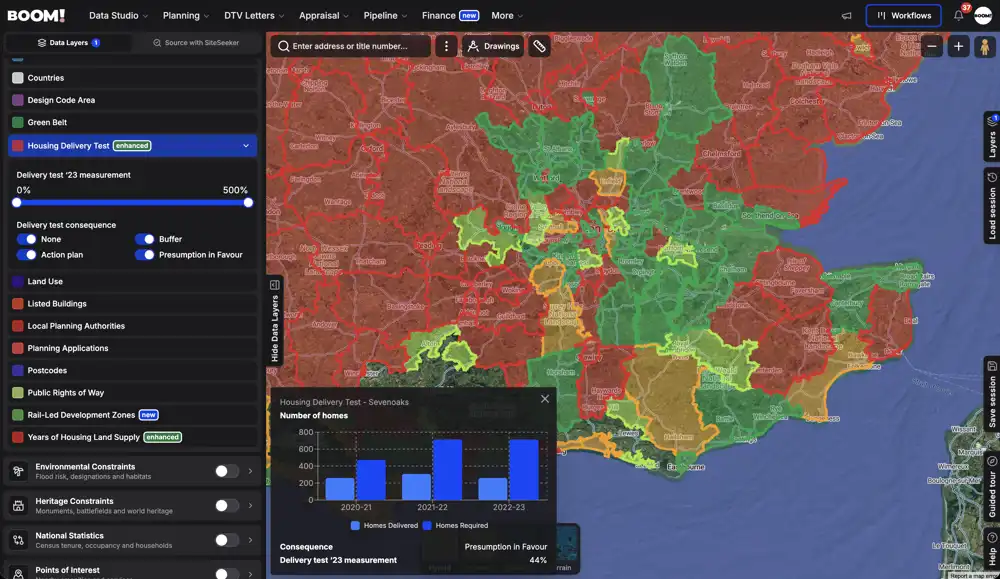Image resolution: width=1000 pixels, height=579 pixels.
Task: Click the address or title number search field
Action: click(x=351, y=46)
